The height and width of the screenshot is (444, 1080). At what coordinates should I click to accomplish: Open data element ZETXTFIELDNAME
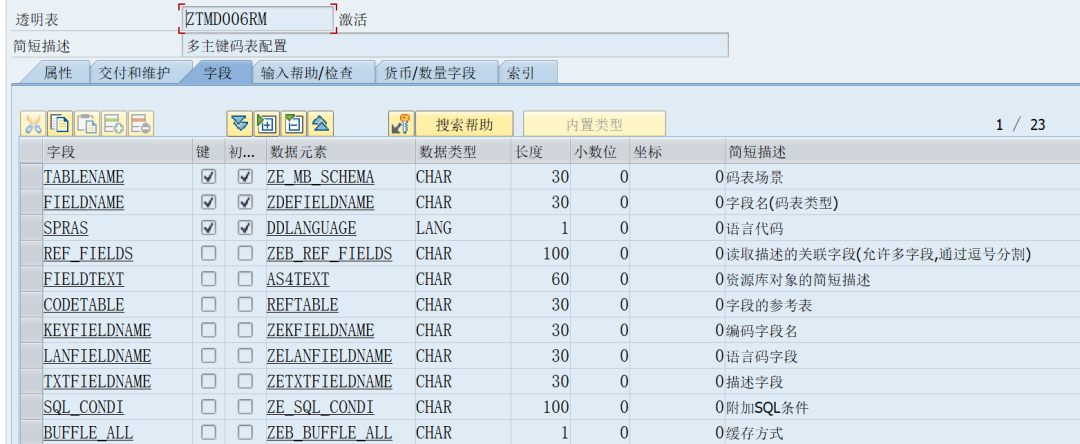tap(329, 381)
